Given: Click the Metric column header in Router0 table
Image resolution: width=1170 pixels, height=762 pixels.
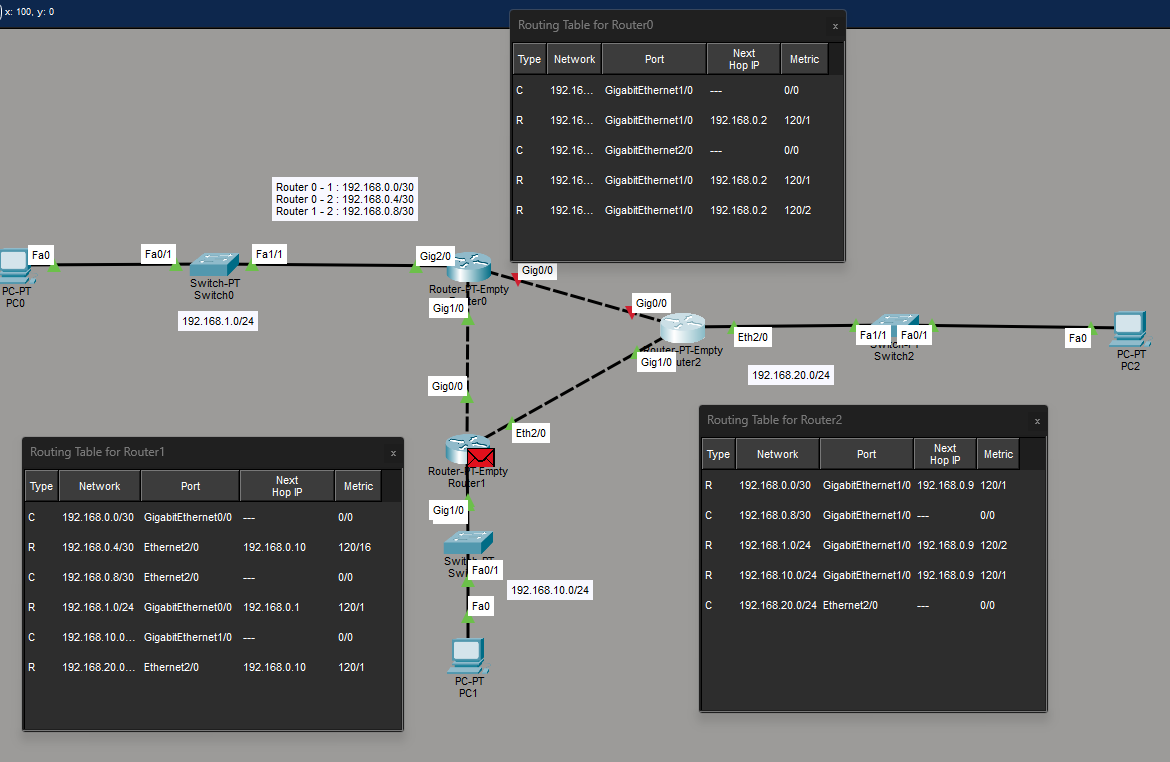Looking at the screenshot, I should (x=804, y=59).
